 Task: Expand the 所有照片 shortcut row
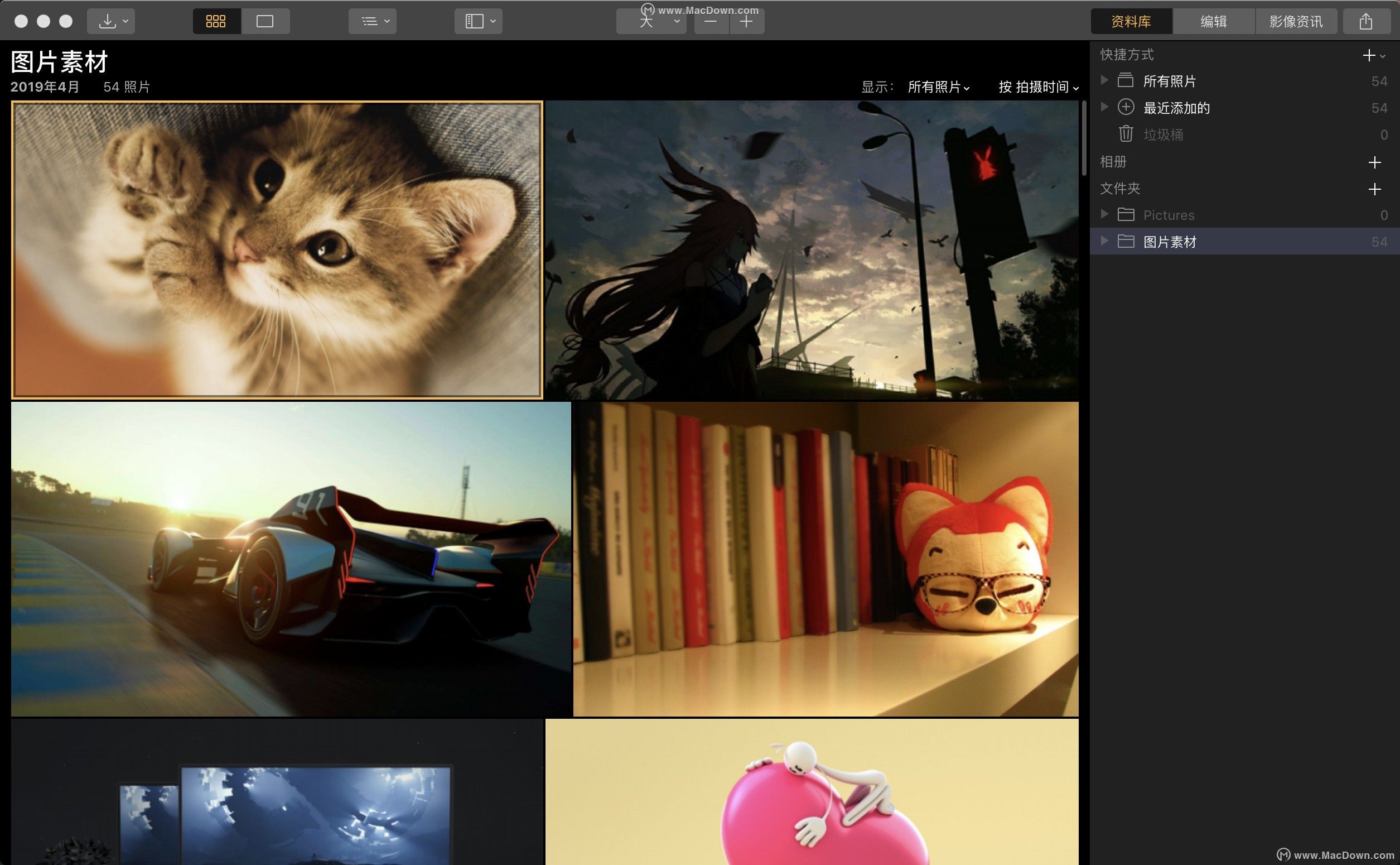pos(1104,81)
